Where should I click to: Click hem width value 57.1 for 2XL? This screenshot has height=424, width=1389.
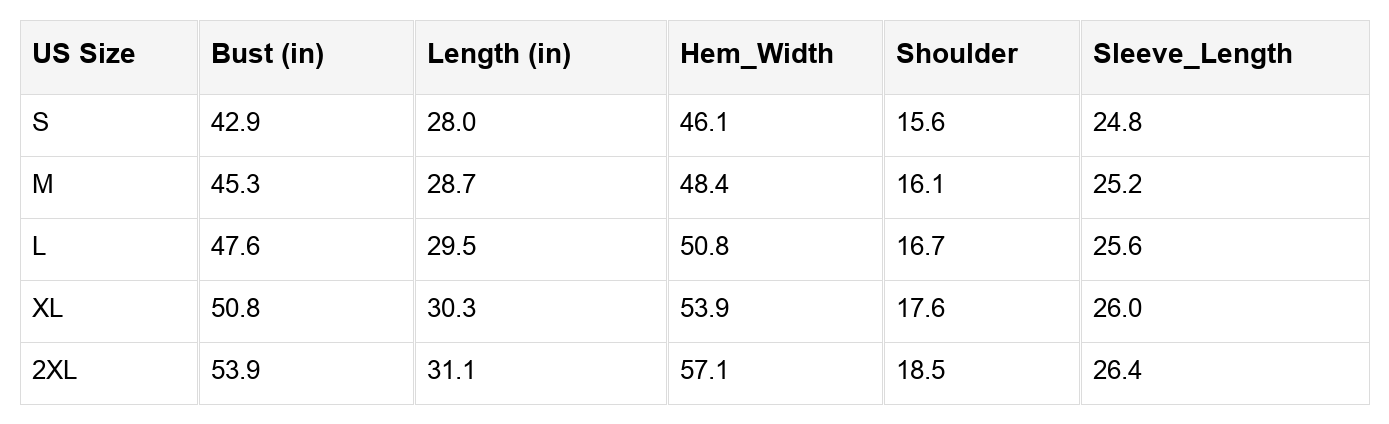click(x=704, y=371)
